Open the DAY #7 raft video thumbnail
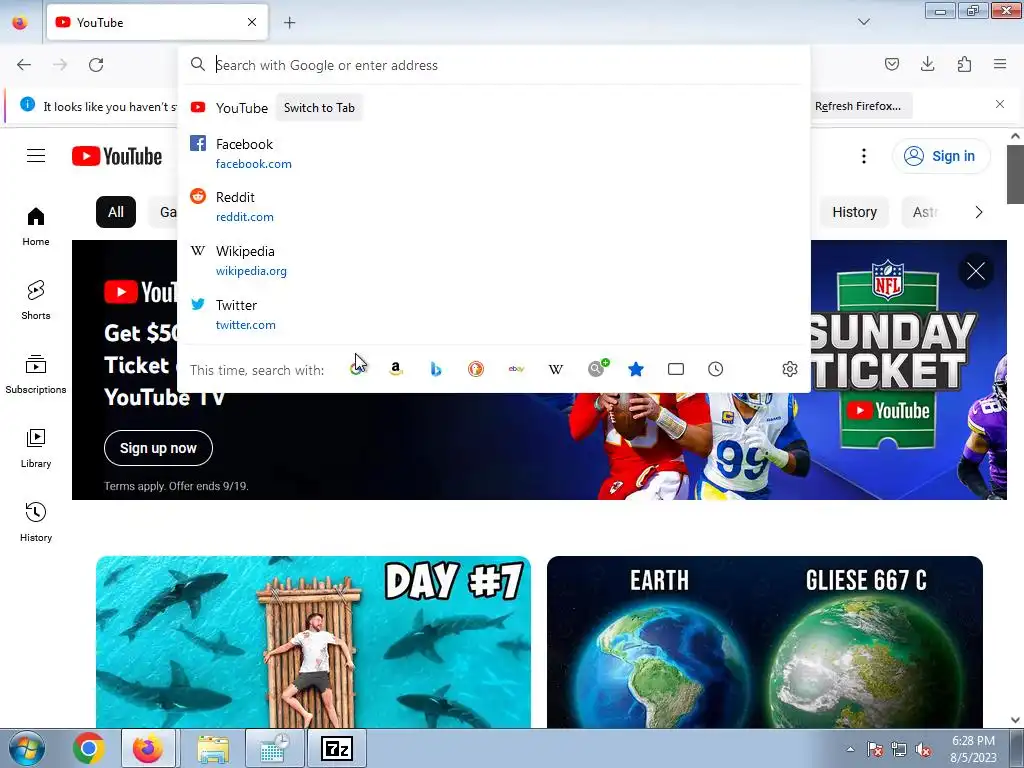Viewport: 1024px width, 768px height. tap(313, 642)
